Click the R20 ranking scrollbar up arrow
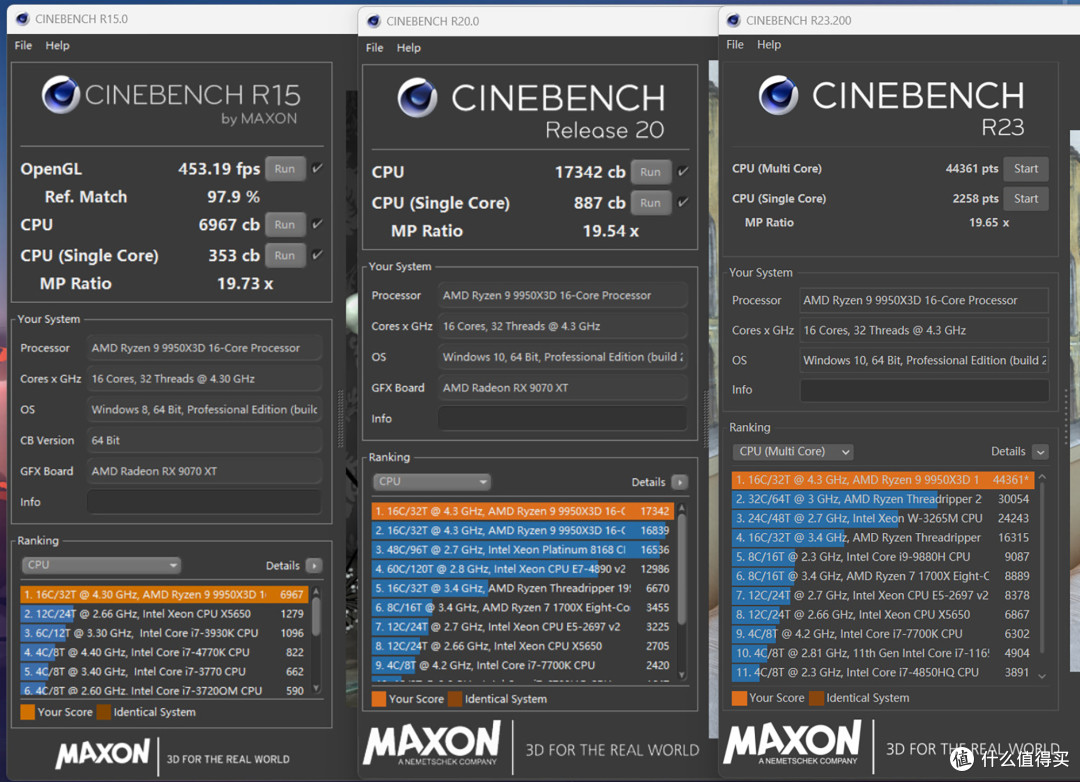Image resolution: width=1080 pixels, height=782 pixels. [682, 508]
